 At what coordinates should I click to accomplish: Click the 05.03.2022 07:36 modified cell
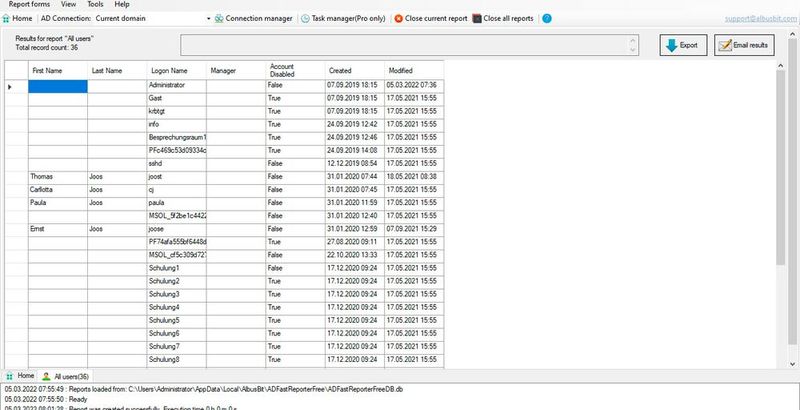tap(414, 85)
